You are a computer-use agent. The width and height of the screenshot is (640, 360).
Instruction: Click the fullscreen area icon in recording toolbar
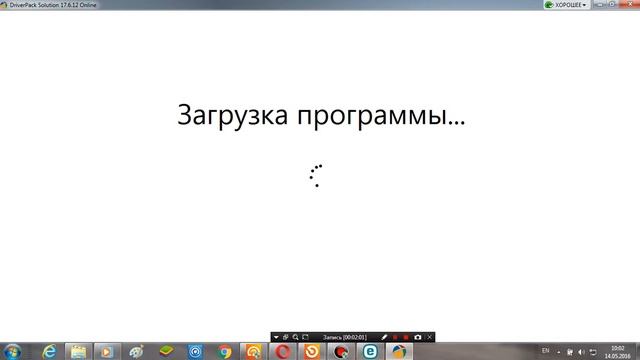(305, 337)
